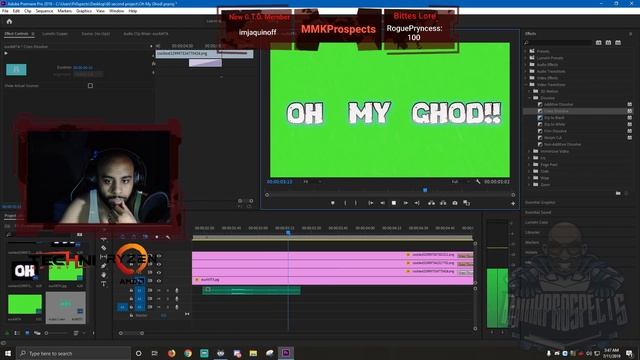Toggle eye output of lowest video track
This screenshot has height=360, width=640.
pyautogui.click(x=159, y=280)
